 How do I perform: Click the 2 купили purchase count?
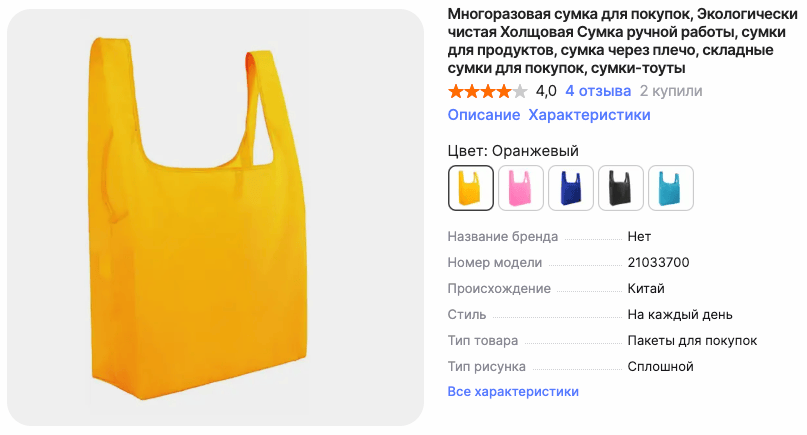(671, 91)
